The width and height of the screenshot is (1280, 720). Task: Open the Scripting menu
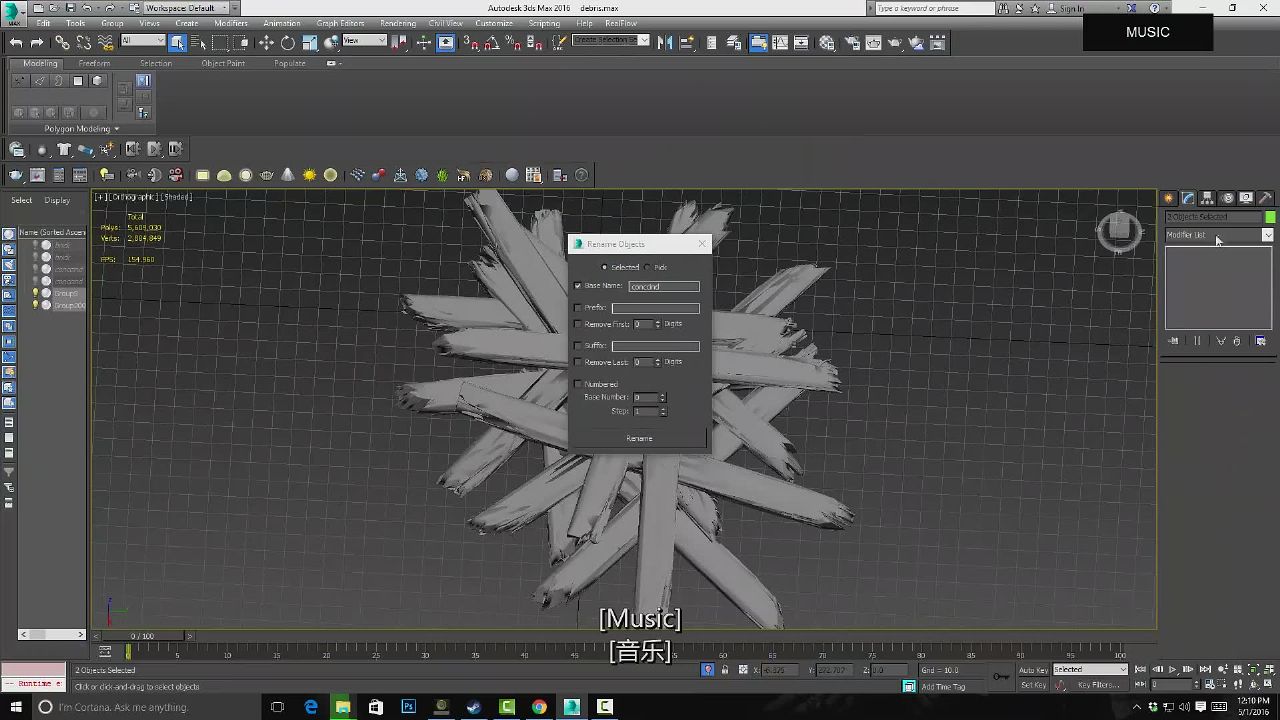544,23
